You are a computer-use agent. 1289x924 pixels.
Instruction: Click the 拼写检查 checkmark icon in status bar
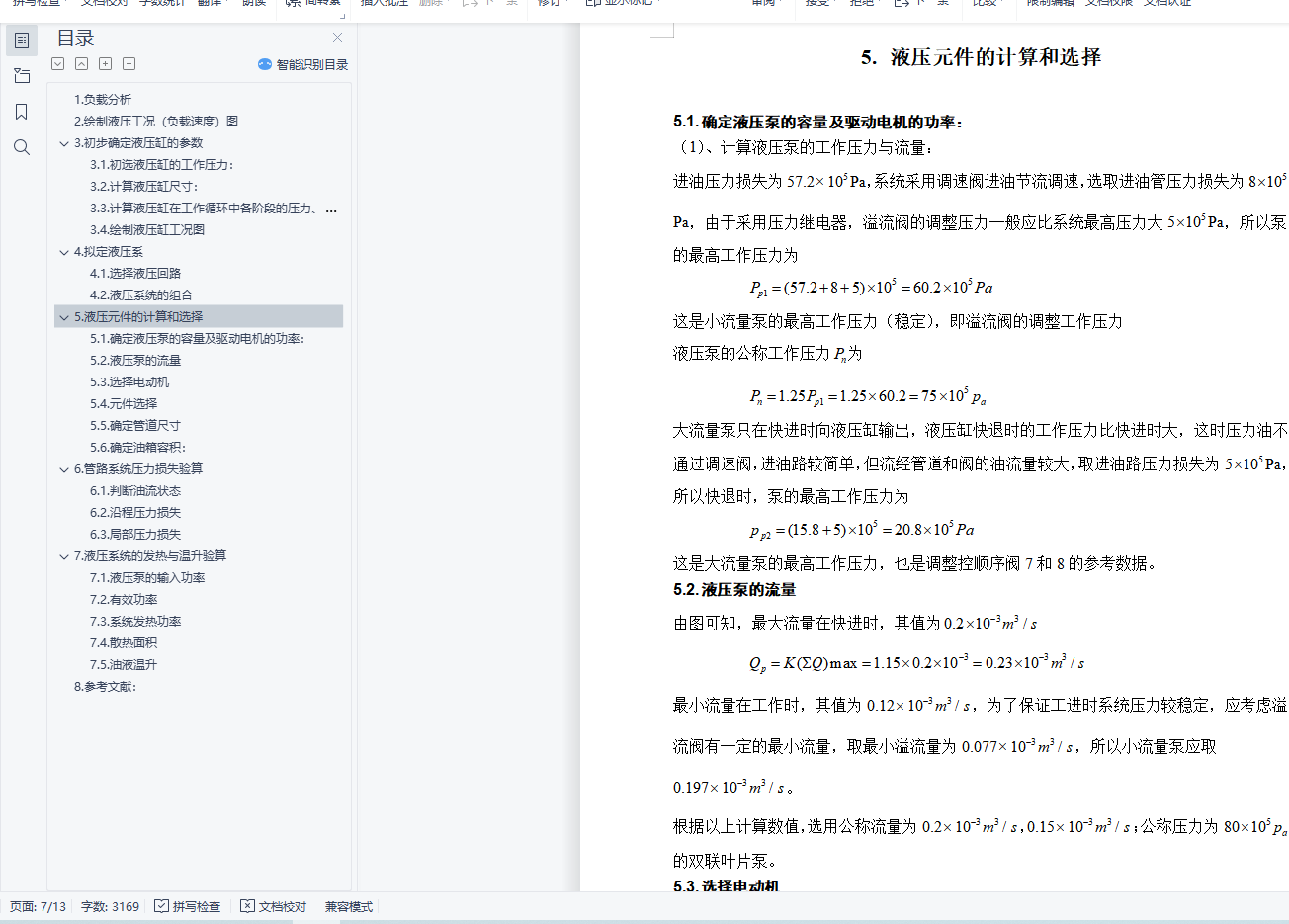(x=161, y=906)
